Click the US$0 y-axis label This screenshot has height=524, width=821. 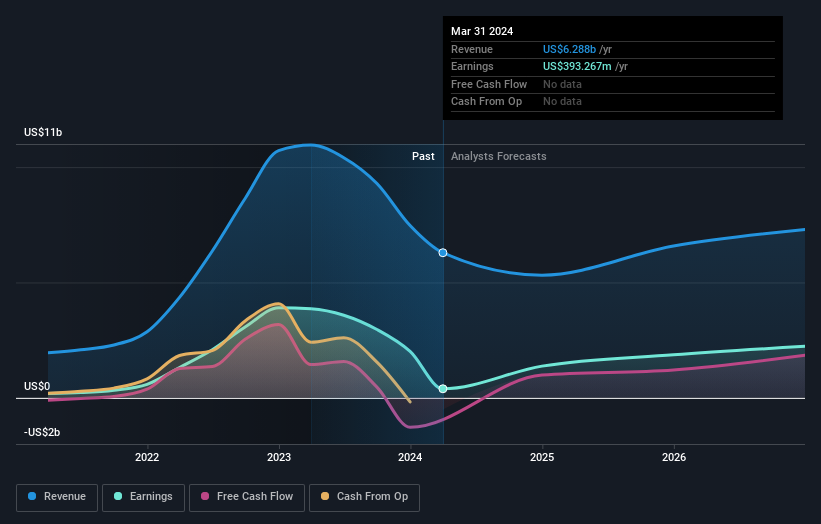[x=37, y=386]
